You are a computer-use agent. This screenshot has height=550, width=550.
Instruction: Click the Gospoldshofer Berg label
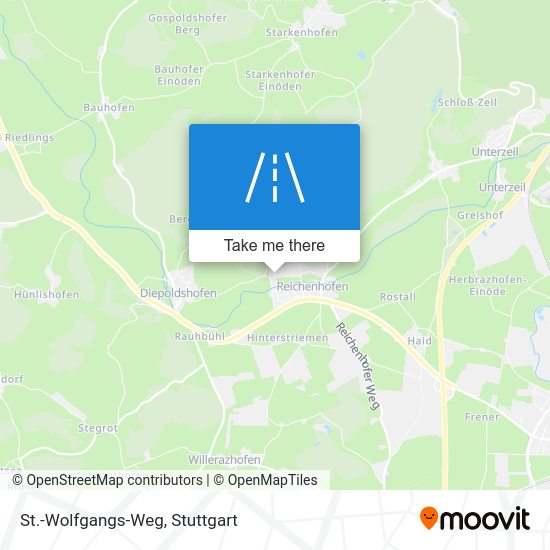187,24
